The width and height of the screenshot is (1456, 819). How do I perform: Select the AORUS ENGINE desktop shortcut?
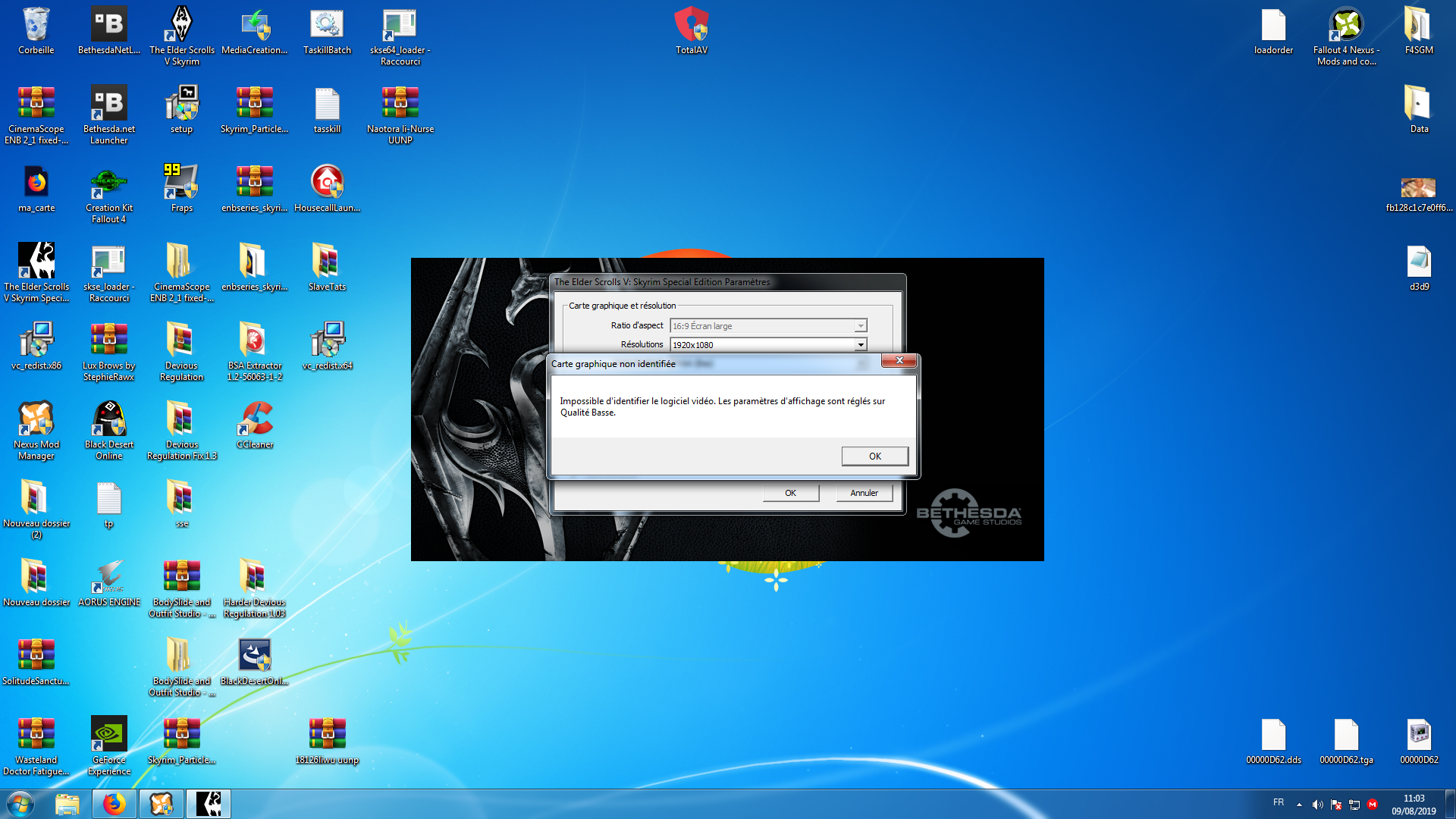tap(109, 582)
